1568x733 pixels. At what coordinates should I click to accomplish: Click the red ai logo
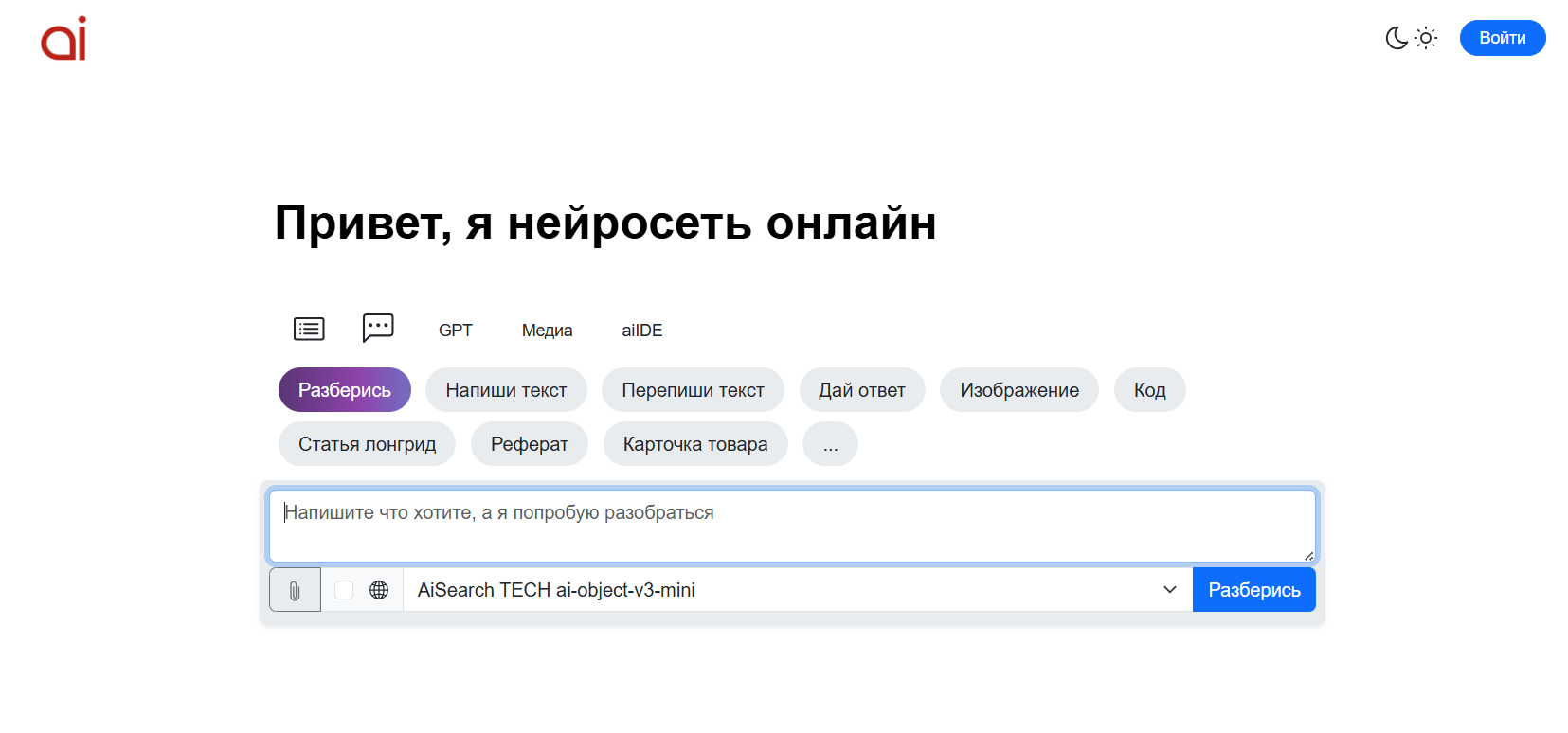[x=63, y=38]
